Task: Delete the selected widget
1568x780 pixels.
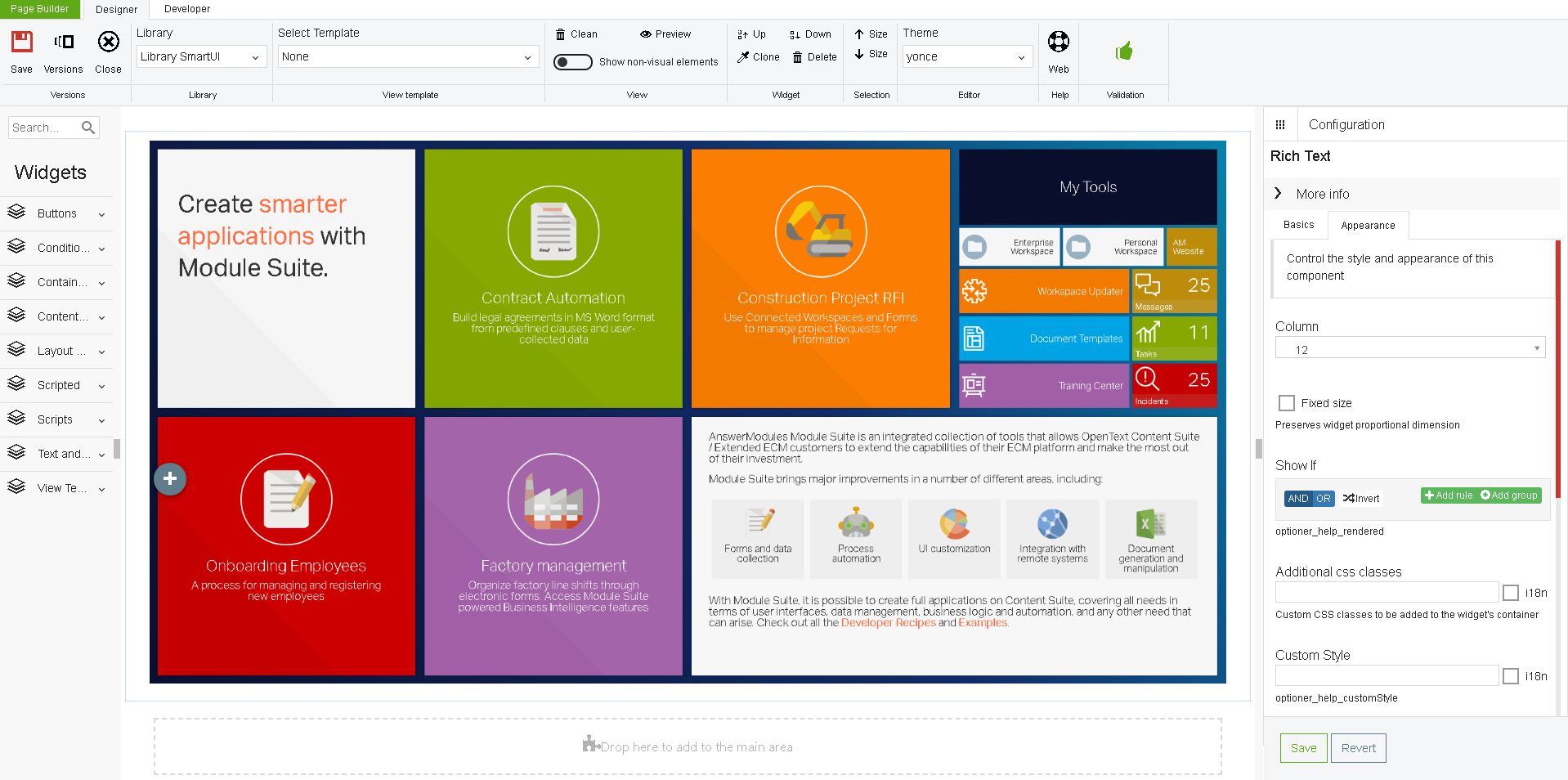Action: 813,57
